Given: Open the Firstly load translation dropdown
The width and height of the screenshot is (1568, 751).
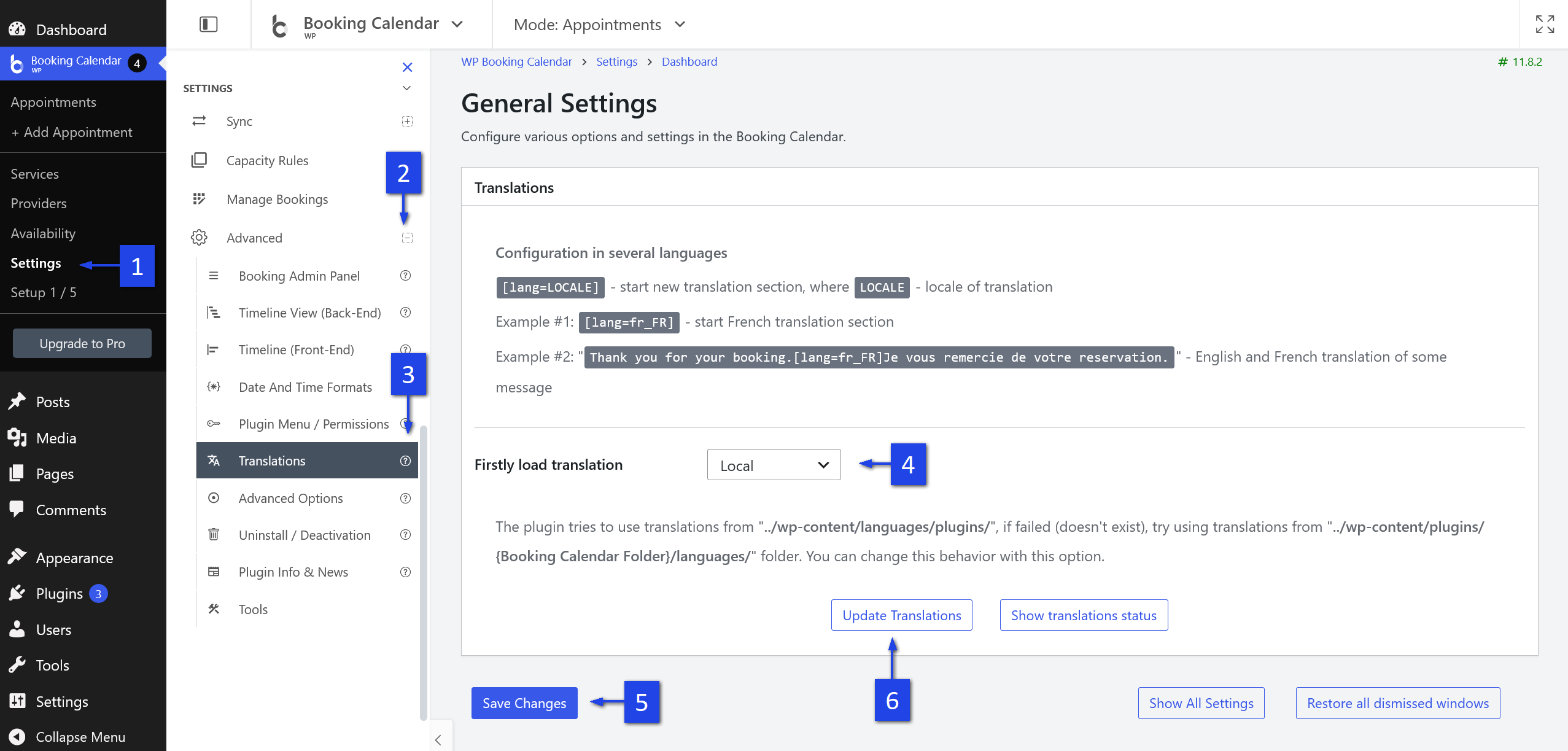Looking at the screenshot, I should 774,465.
